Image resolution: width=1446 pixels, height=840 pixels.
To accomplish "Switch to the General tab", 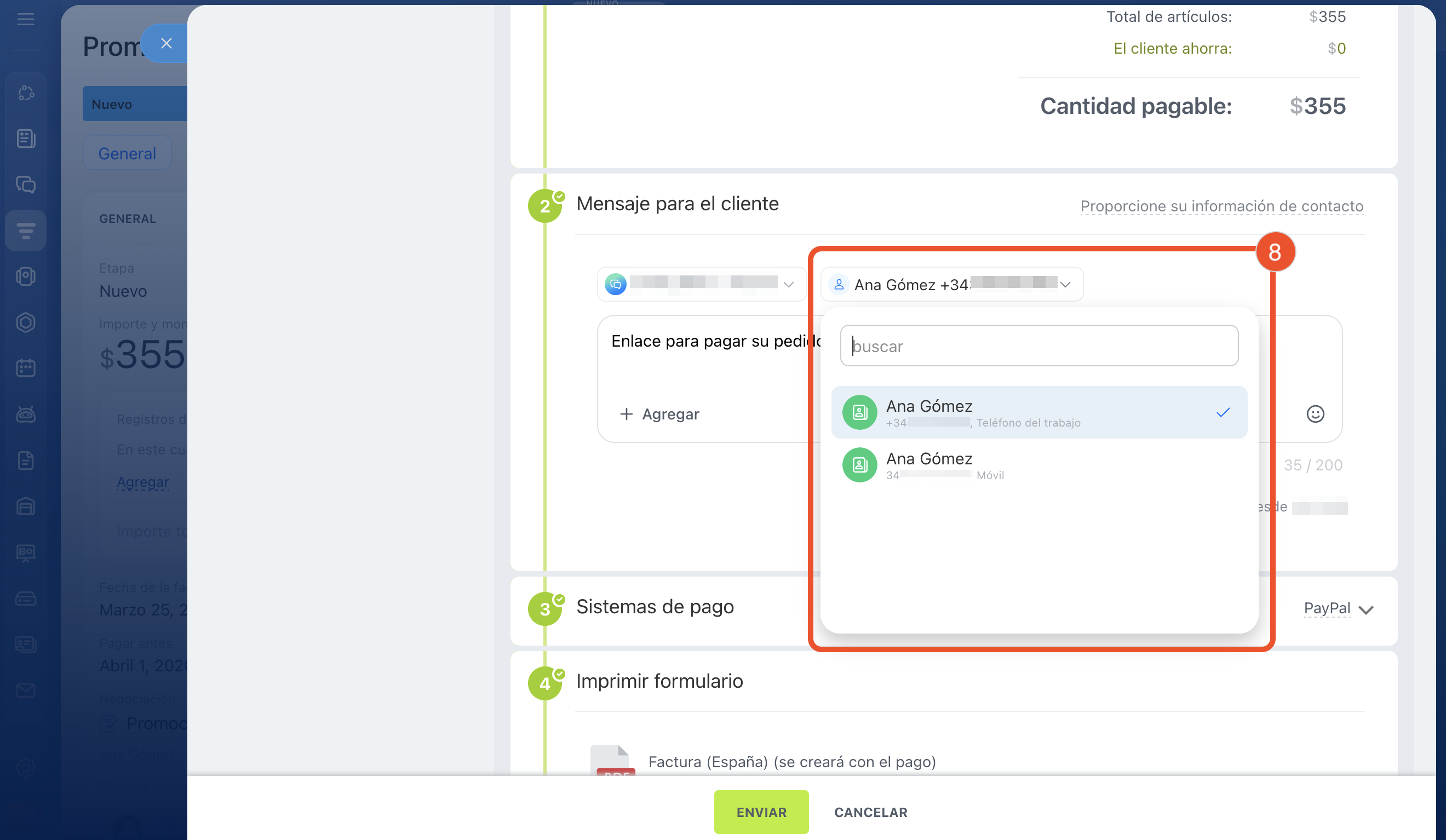I will 127,154.
